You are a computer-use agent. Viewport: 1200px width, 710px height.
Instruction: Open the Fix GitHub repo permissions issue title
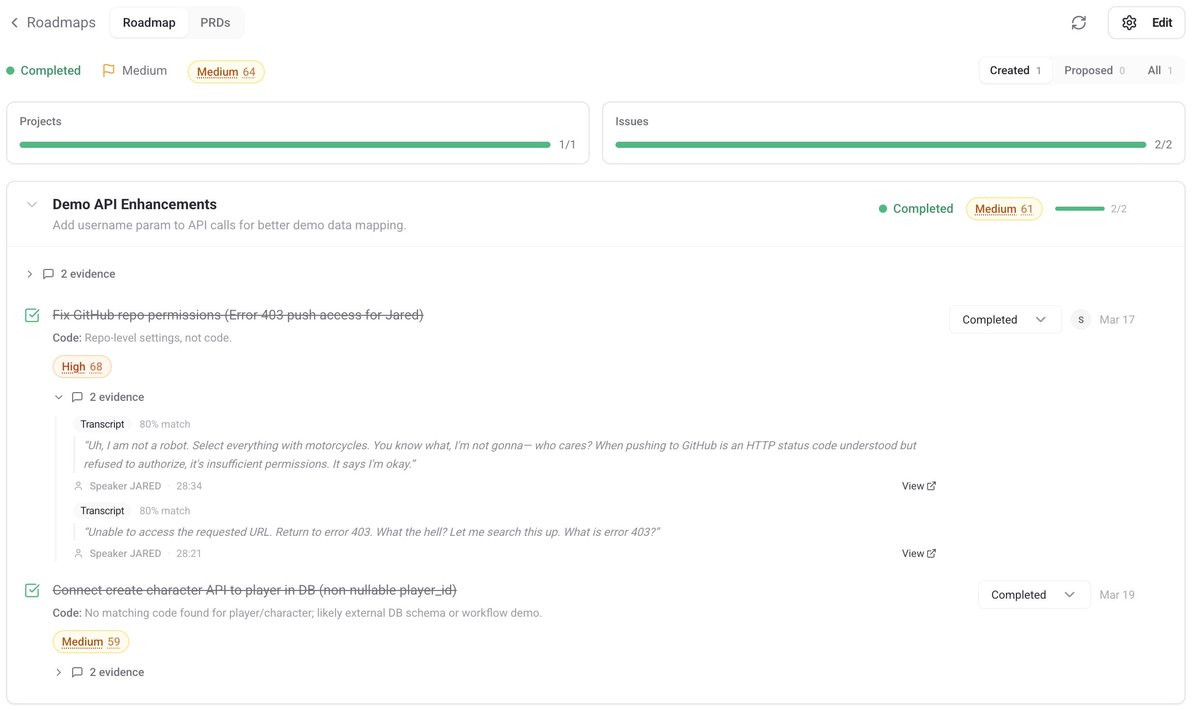tap(238, 315)
